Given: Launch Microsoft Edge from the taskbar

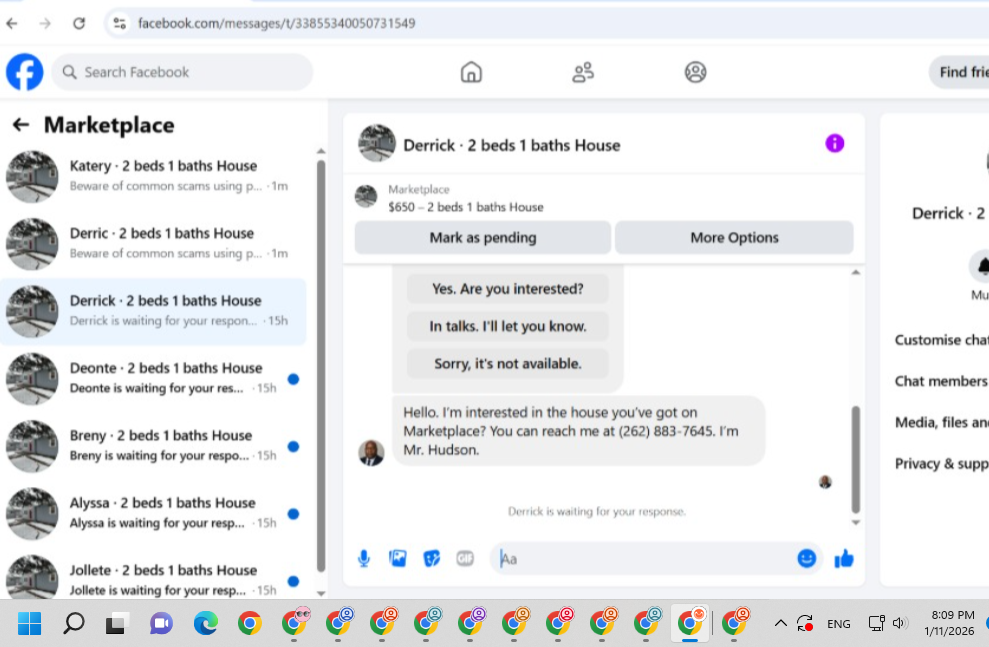Looking at the screenshot, I should pos(206,623).
